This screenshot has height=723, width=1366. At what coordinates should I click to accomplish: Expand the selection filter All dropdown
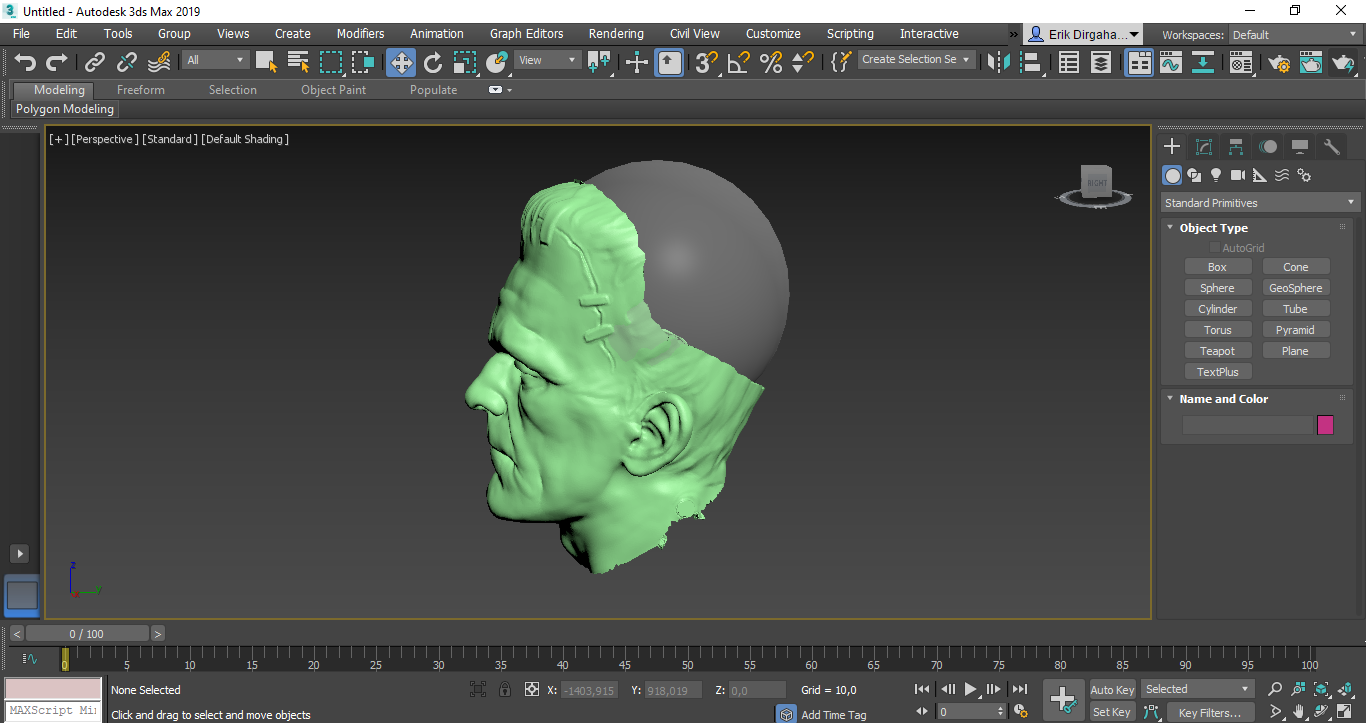(215, 60)
